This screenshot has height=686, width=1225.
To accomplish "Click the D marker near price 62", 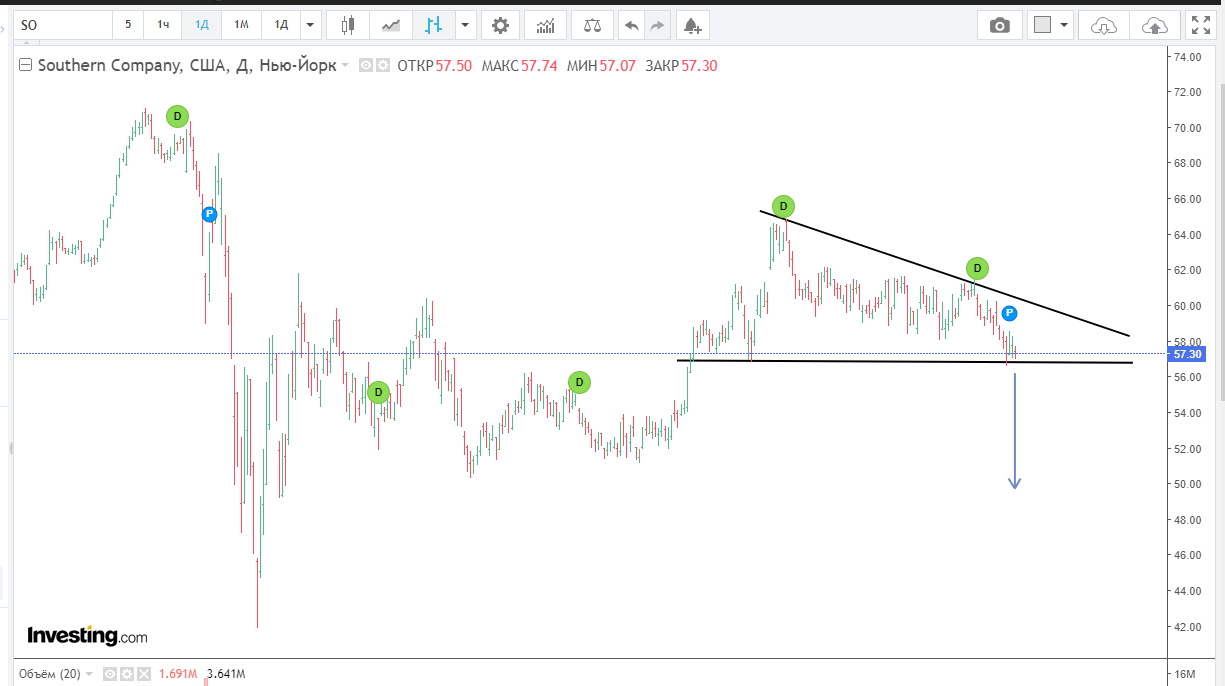I will point(977,268).
